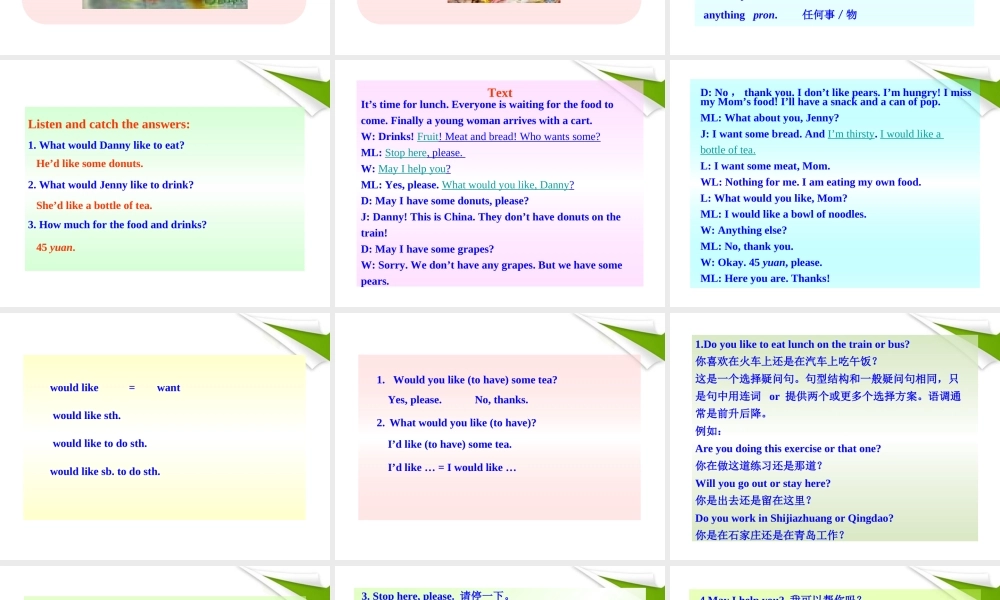Image resolution: width=1000 pixels, height=600 pixels.
Task: Click the question '2. What would Jenny like to drink?'
Action: click(110, 185)
